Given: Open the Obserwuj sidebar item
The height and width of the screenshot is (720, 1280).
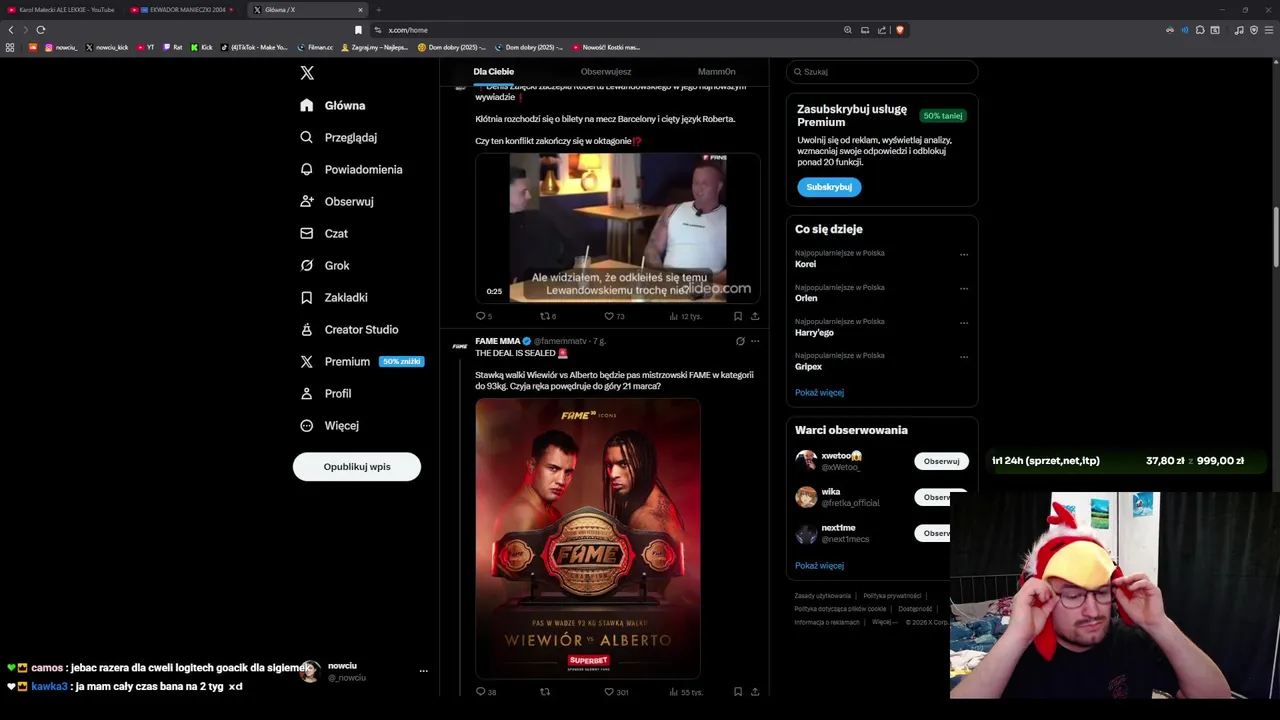Looking at the screenshot, I should [x=336, y=201].
